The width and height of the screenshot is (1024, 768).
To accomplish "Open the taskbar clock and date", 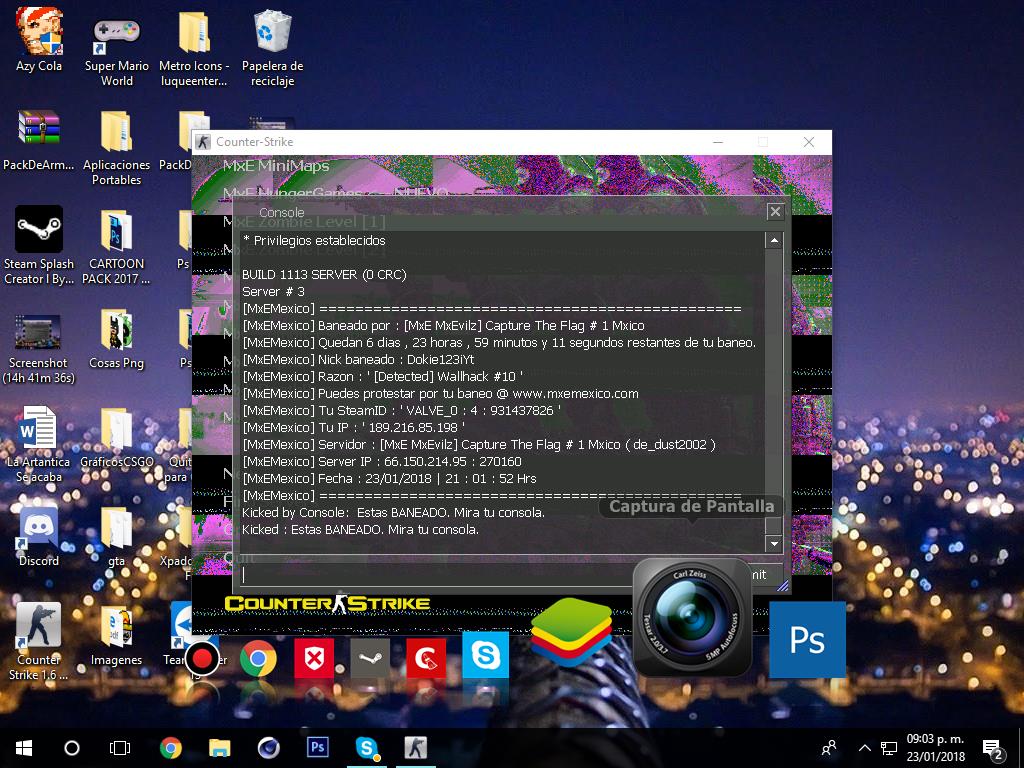I will point(935,748).
